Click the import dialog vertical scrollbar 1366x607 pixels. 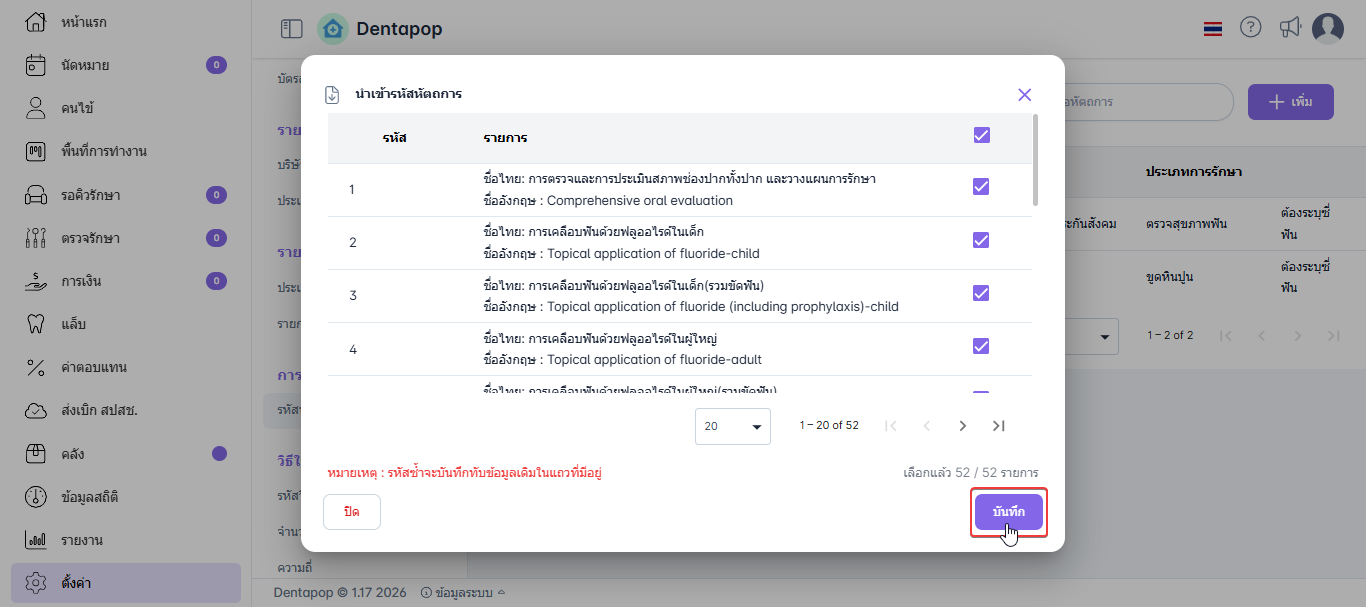[1035, 160]
